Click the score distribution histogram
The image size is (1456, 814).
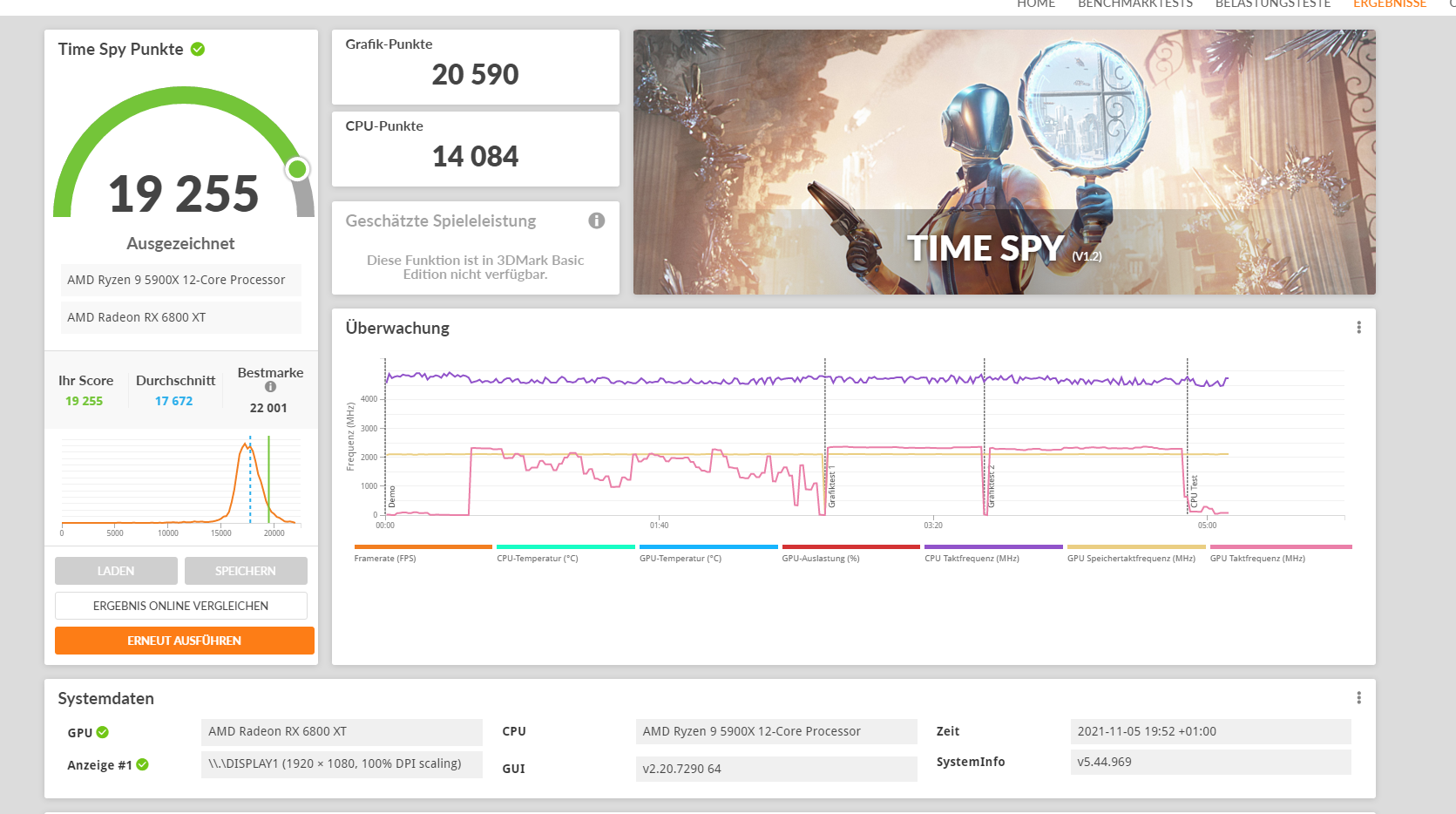point(181,481)
